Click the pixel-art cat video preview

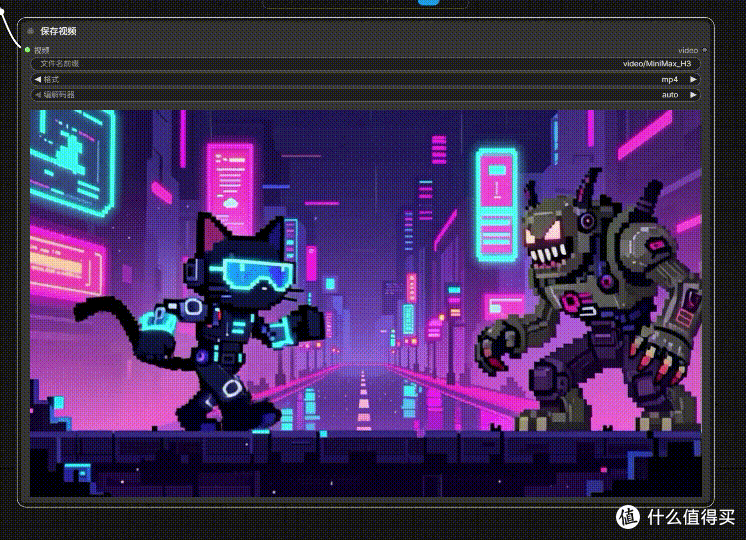pyautogui.click(x=365, y=304)
